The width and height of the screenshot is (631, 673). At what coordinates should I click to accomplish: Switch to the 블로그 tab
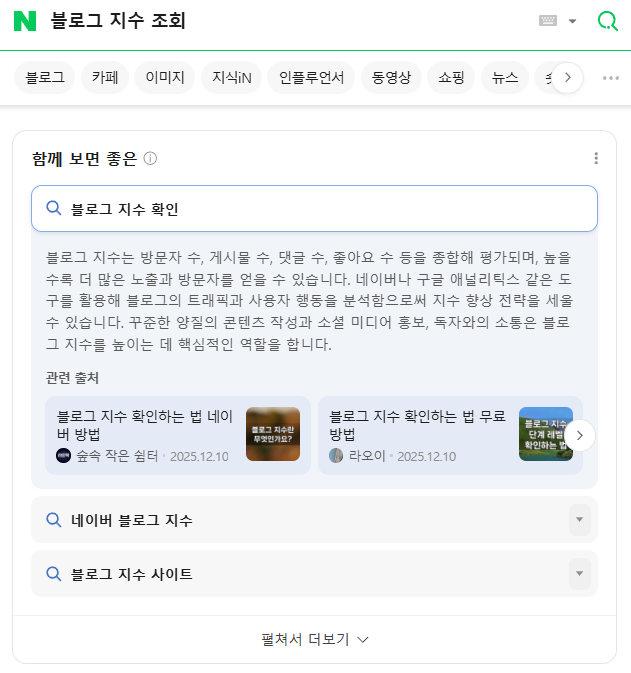tap(45, 78)
